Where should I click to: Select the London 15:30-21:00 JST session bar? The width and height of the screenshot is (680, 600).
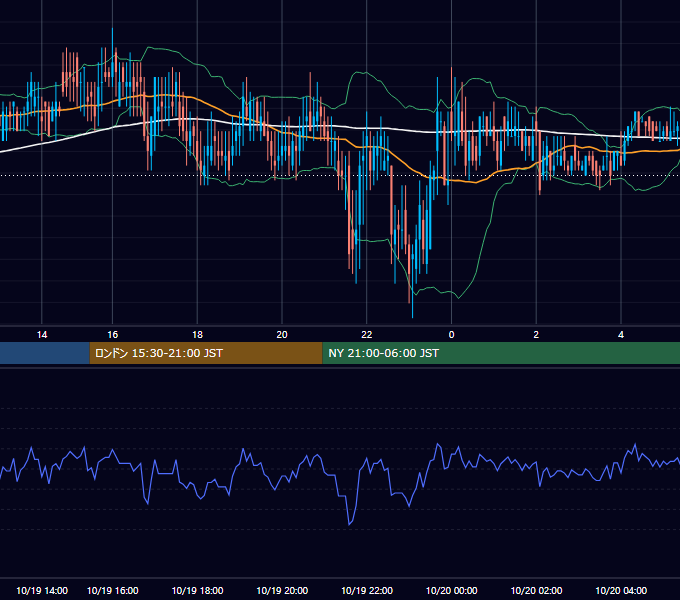206,353
